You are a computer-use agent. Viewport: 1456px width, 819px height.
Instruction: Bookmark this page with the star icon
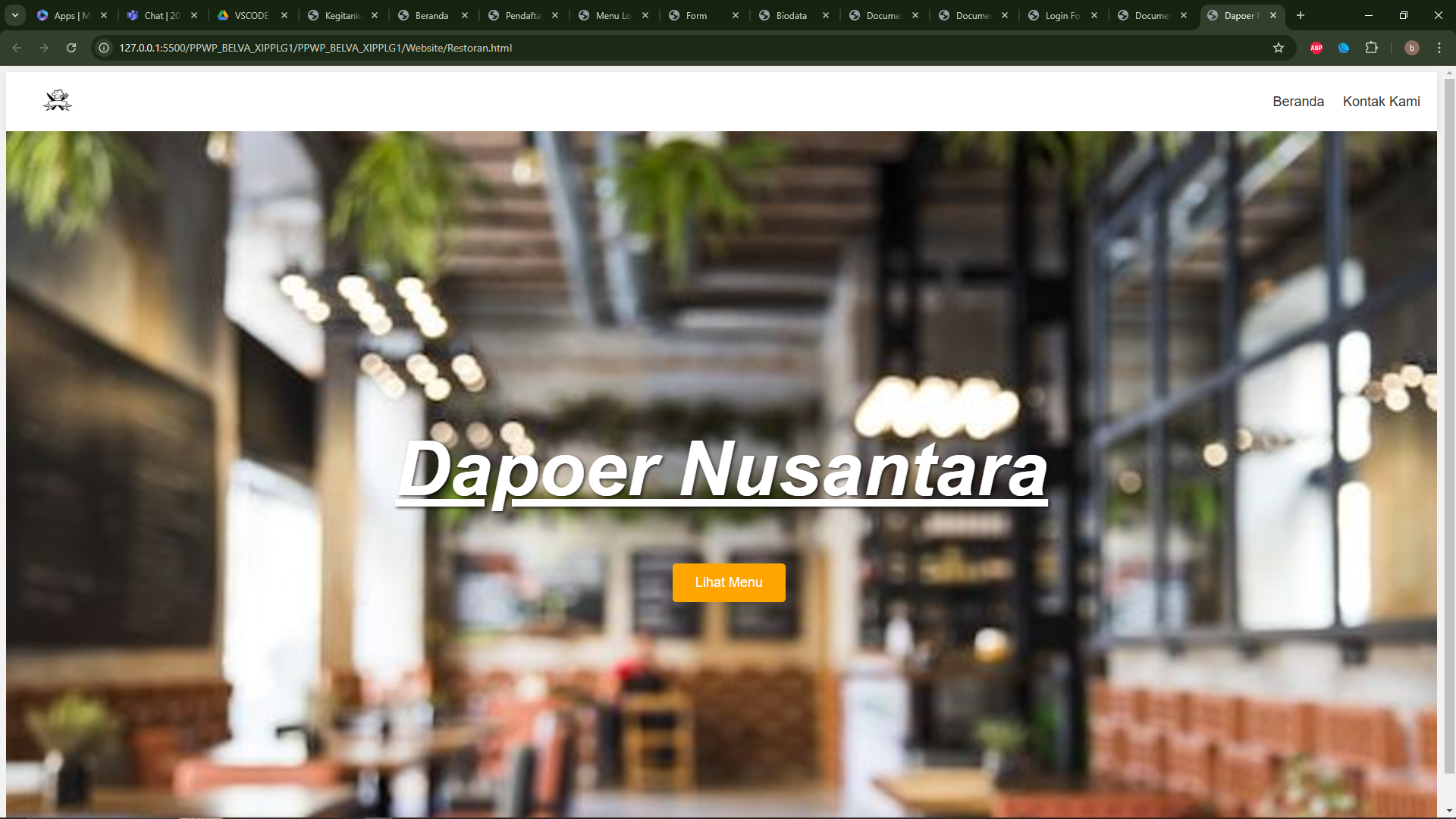click(1279, 48)
